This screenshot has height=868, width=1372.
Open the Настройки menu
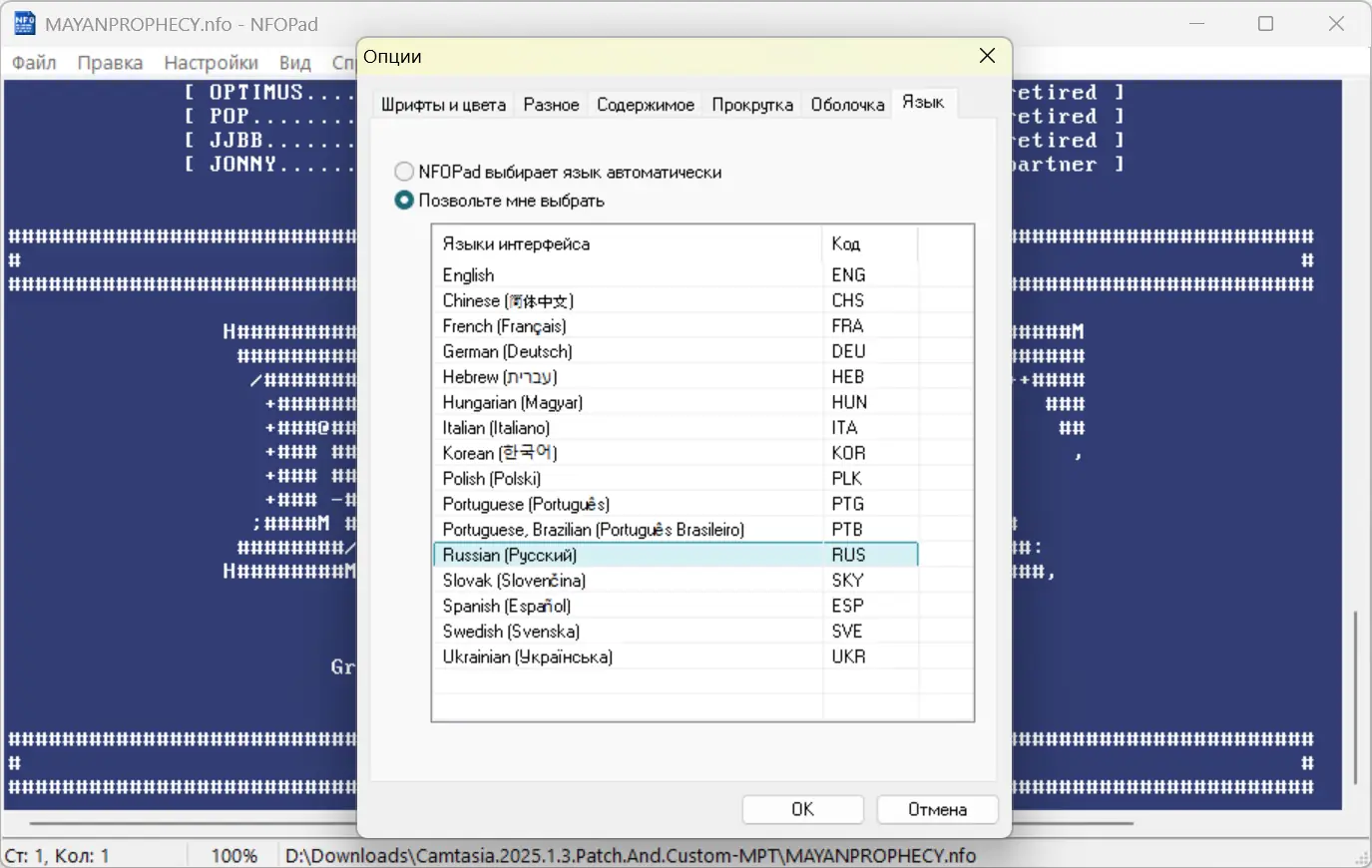[211, 62]
